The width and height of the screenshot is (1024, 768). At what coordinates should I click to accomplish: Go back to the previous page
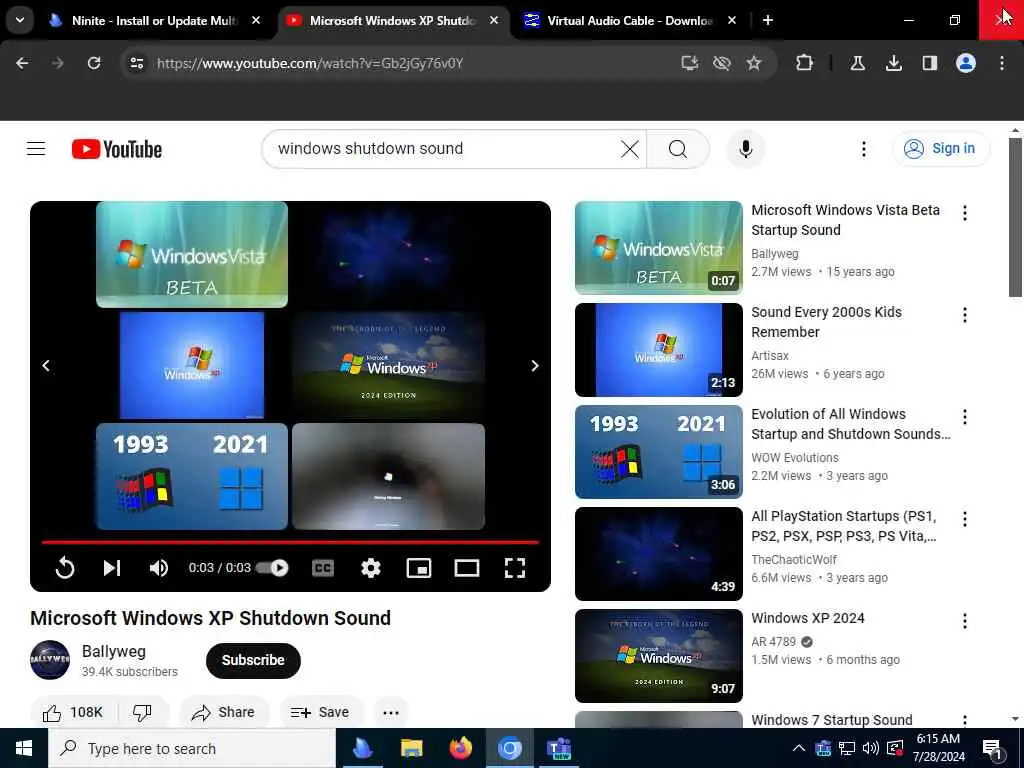point(22,63)
